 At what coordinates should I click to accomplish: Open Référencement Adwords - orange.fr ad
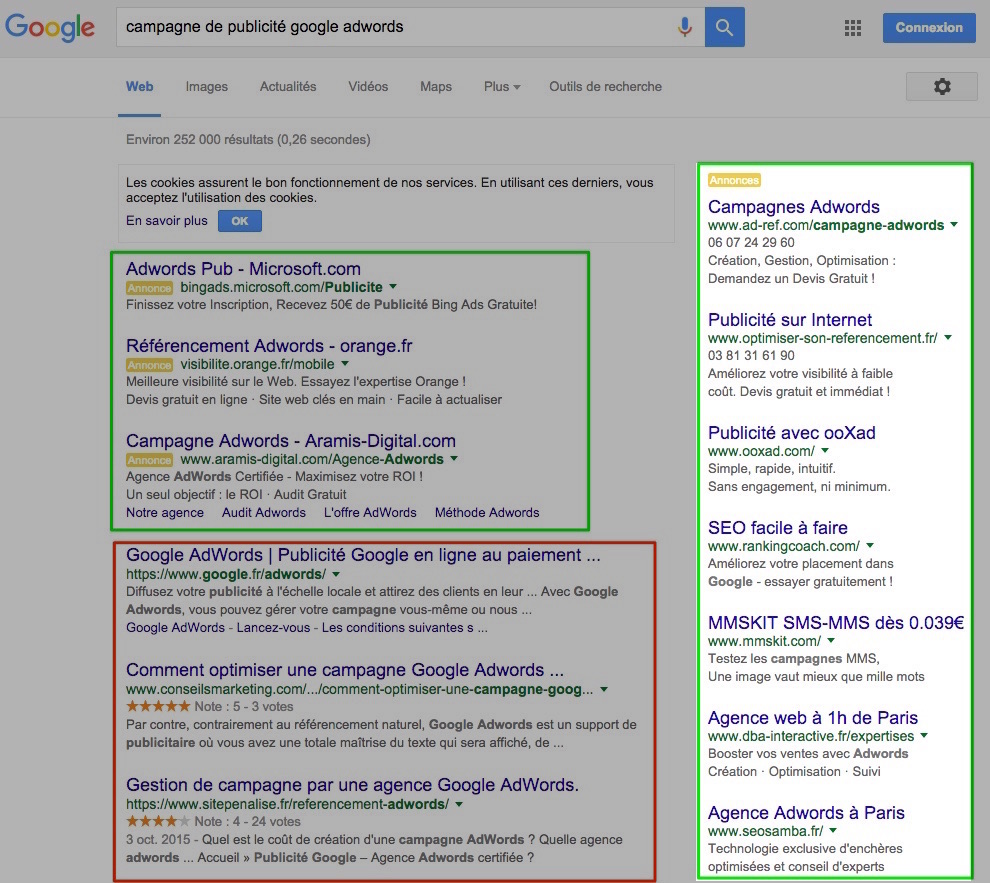click(x=269, y=346)
